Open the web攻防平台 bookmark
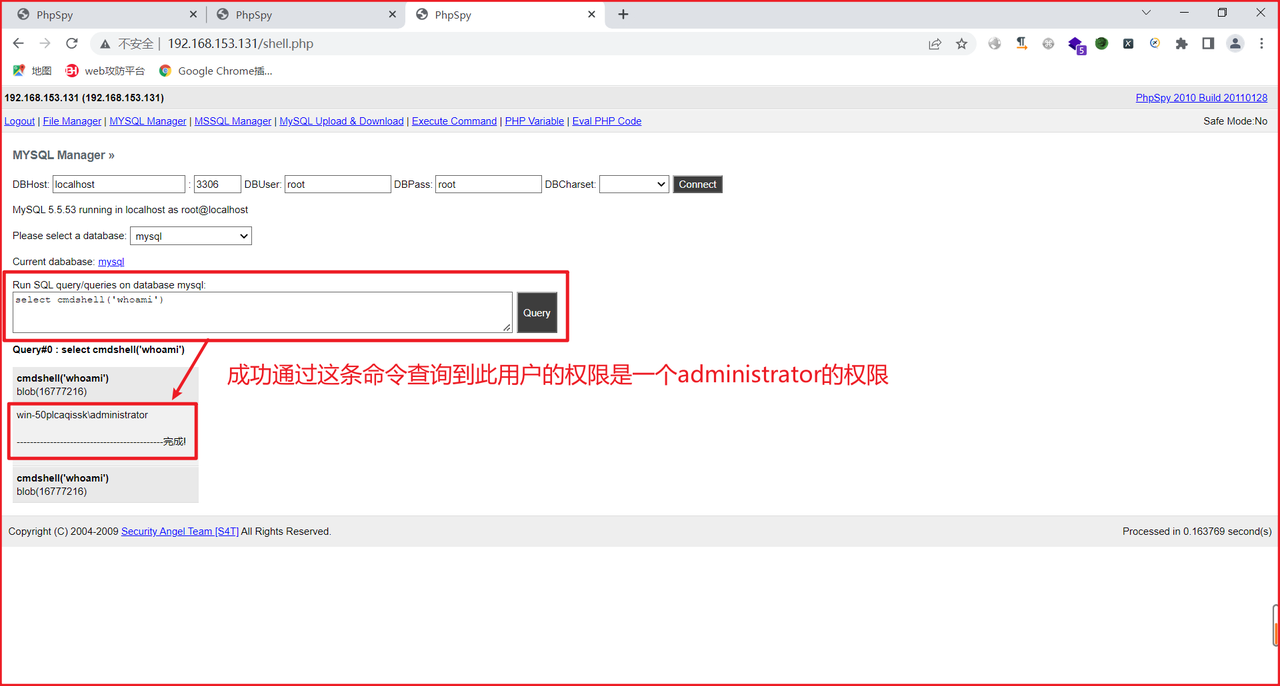The height and width of the screenshot is (686, 1280). click(x=105, y=71)
